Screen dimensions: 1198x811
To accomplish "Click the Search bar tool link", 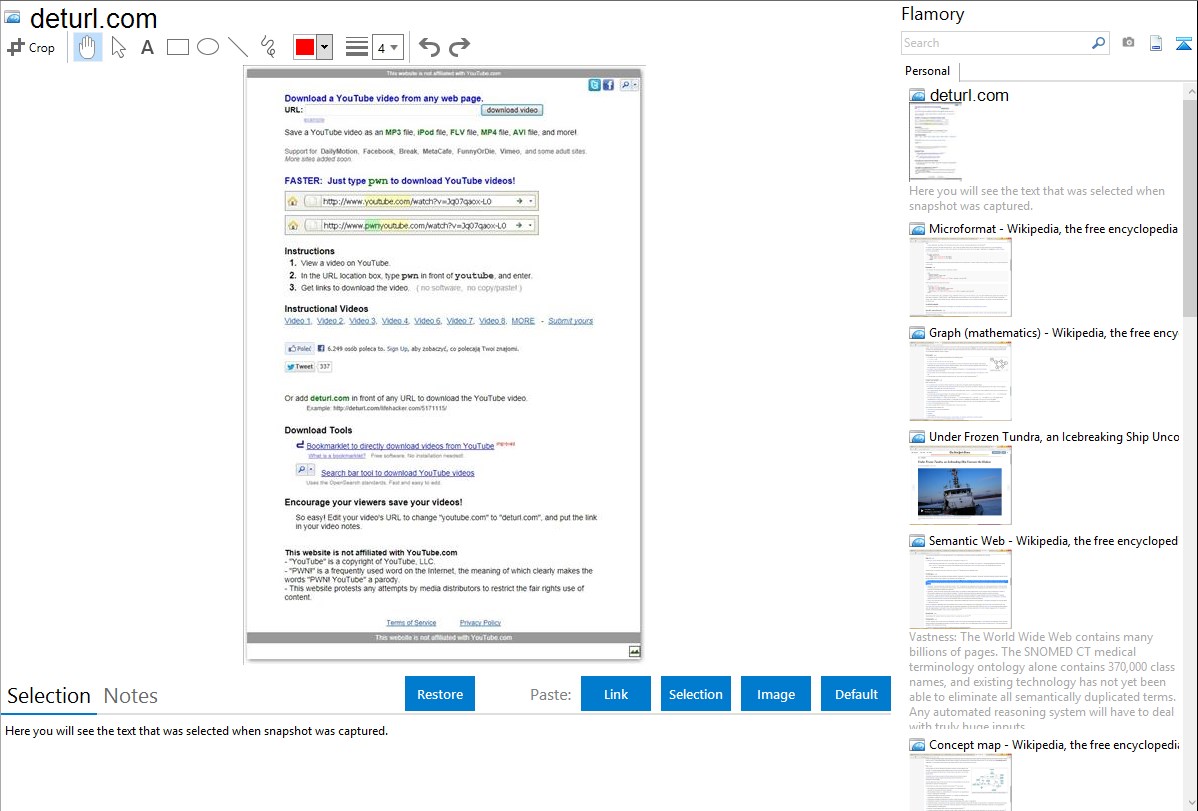I will click(x=397, y=473).
